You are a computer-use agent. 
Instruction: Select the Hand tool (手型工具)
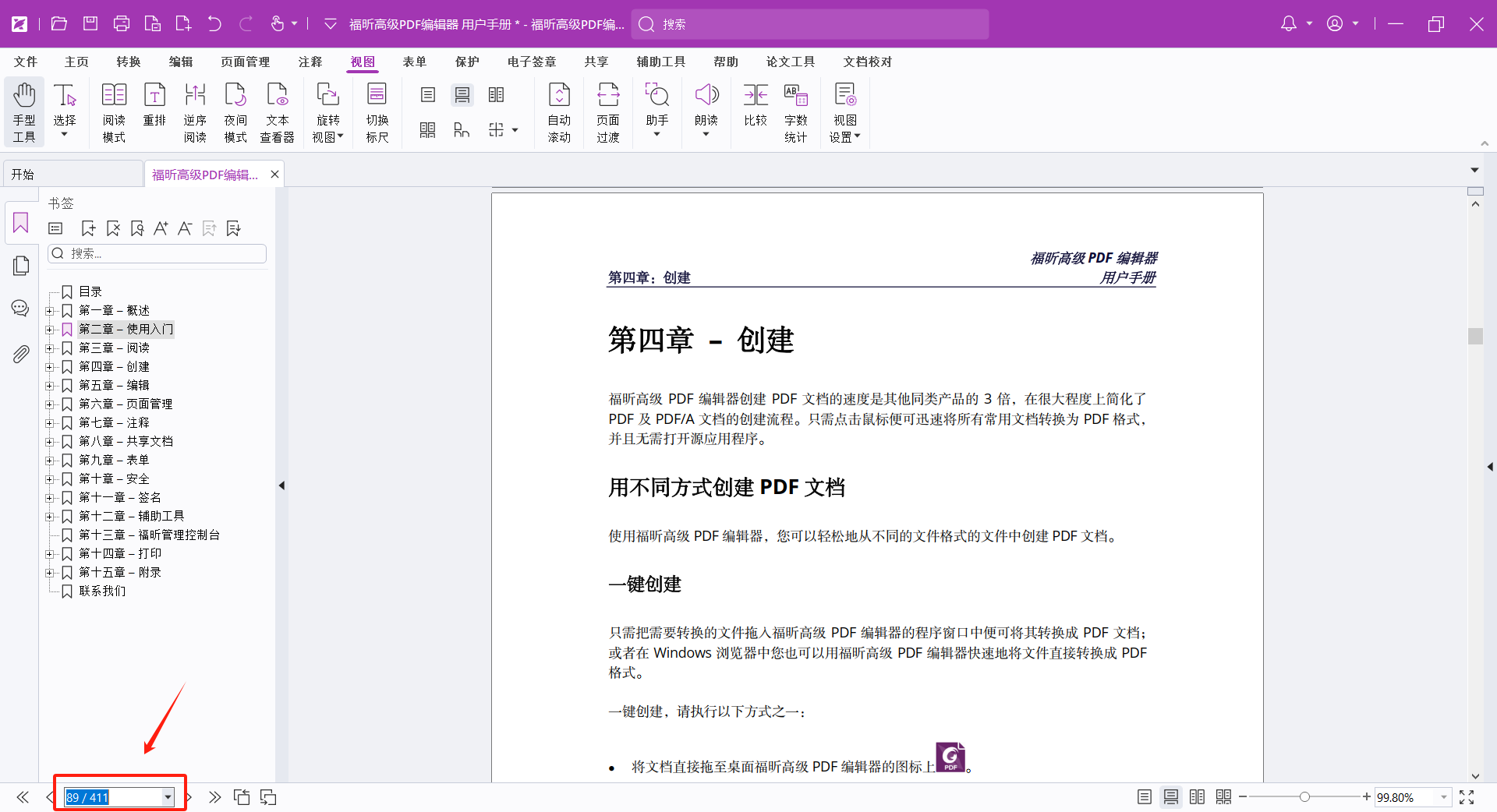point(24,112)
